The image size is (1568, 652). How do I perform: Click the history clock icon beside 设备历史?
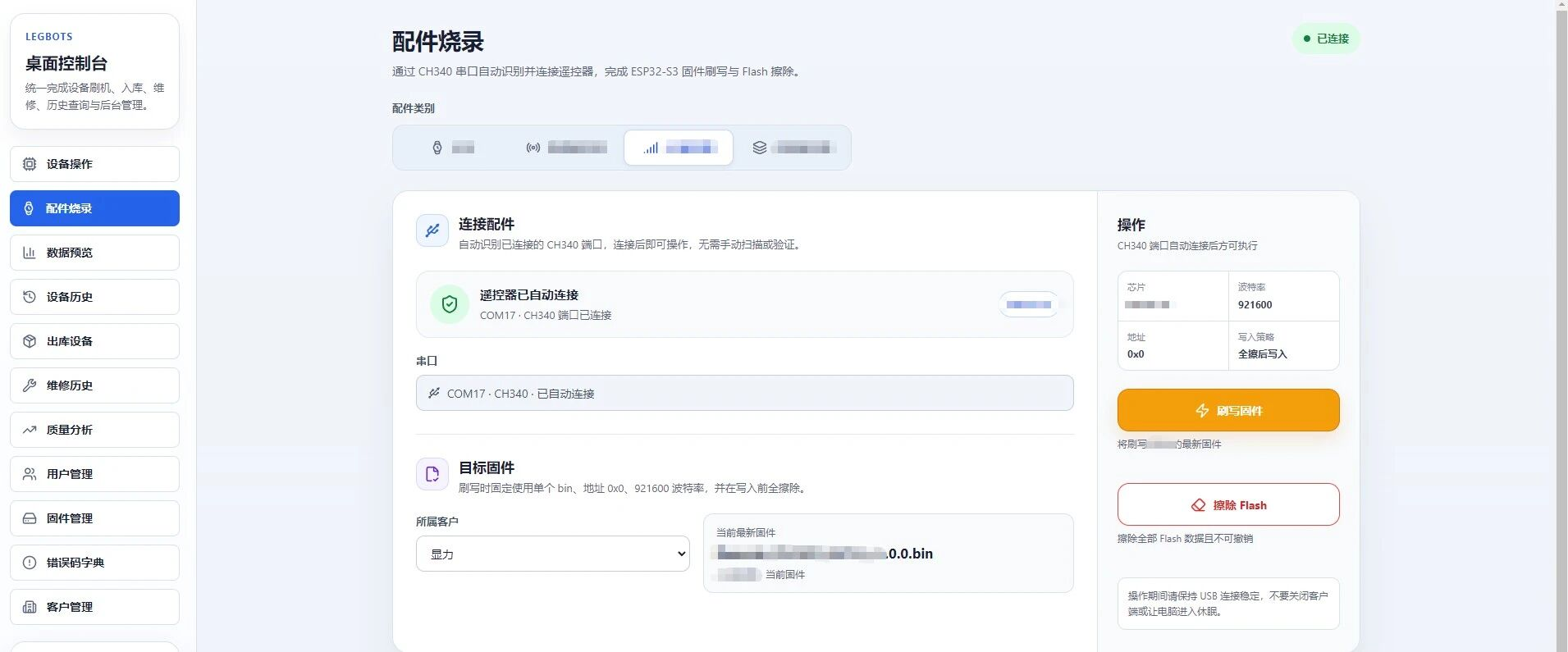coord(30,297)
